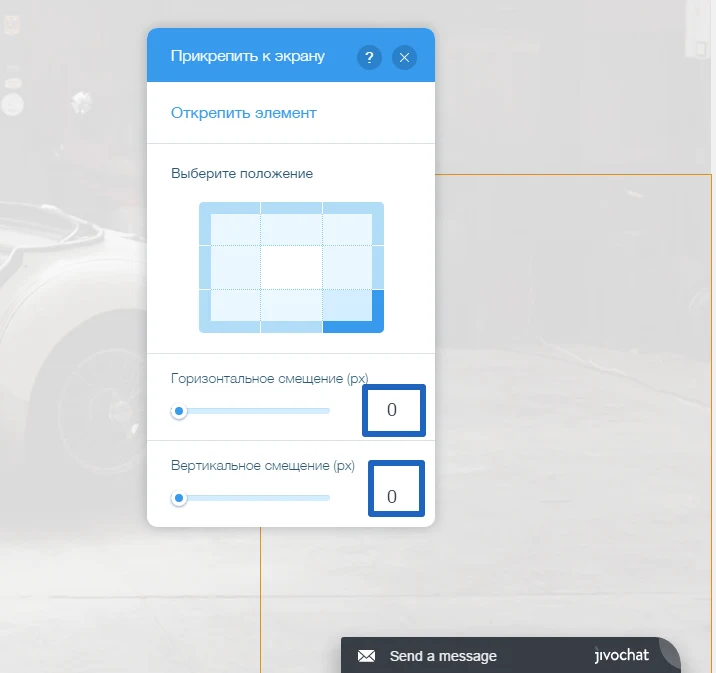
Task: Select bottom-center position in the grid
Action: tap(291, 311)
